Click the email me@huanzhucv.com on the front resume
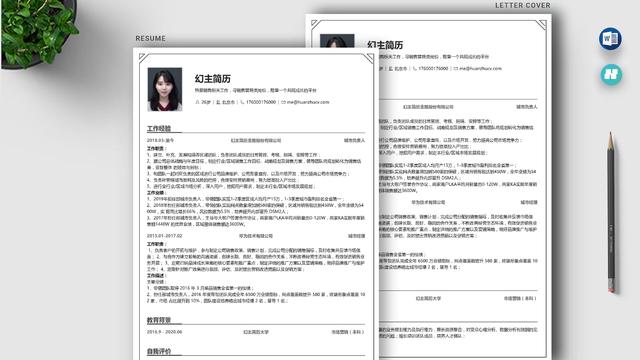The width and height of the screenshot is (640, 360). (x=308, y=102)
